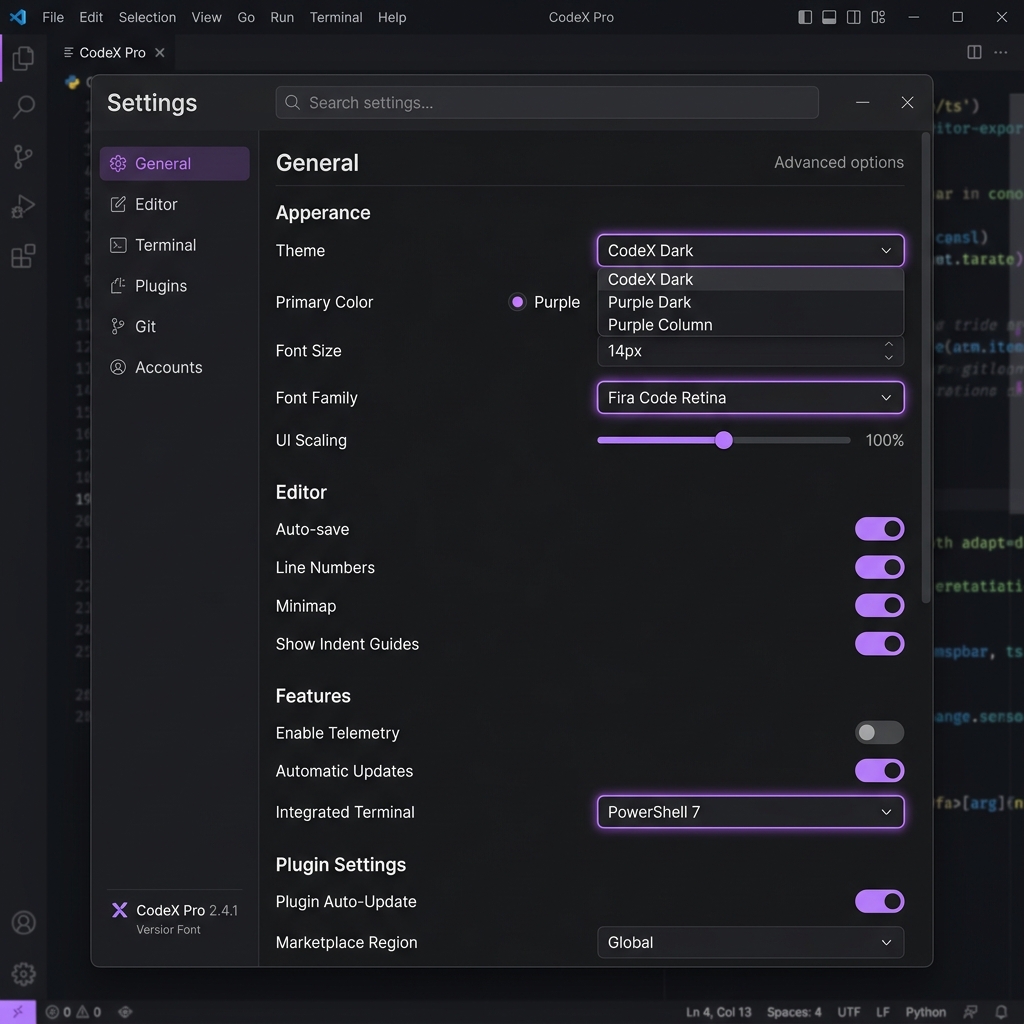Open the Terminal menu
The height and width of the screenshot is (1024, 1024).
pos(336,17)
